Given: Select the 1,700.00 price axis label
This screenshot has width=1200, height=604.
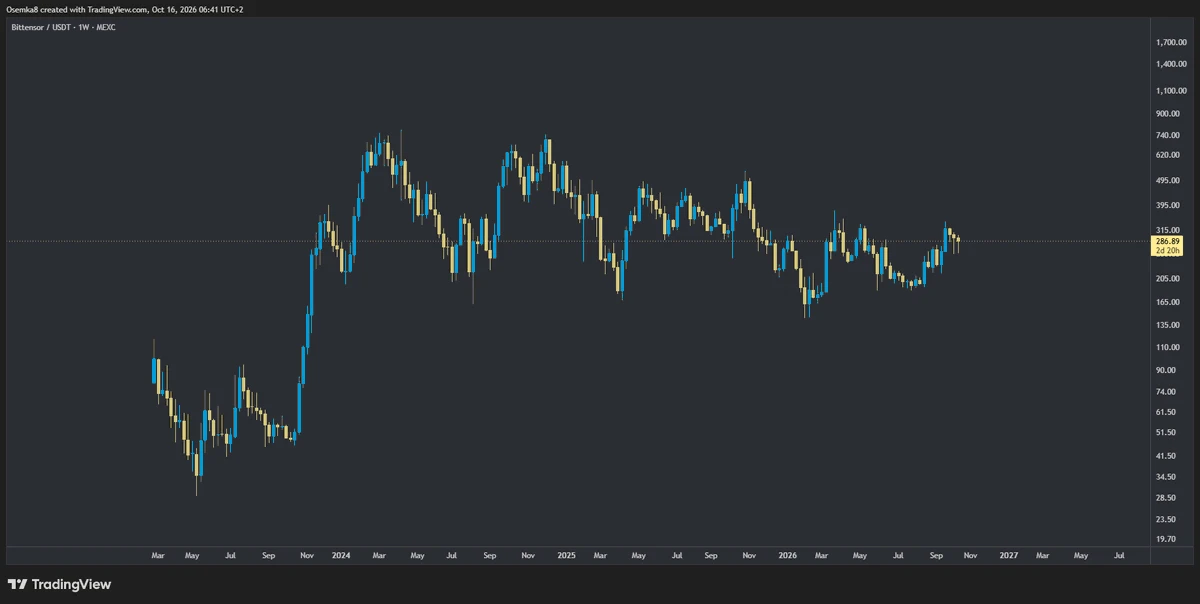Looking at the screenshot, I should [x=1172, y=42].
